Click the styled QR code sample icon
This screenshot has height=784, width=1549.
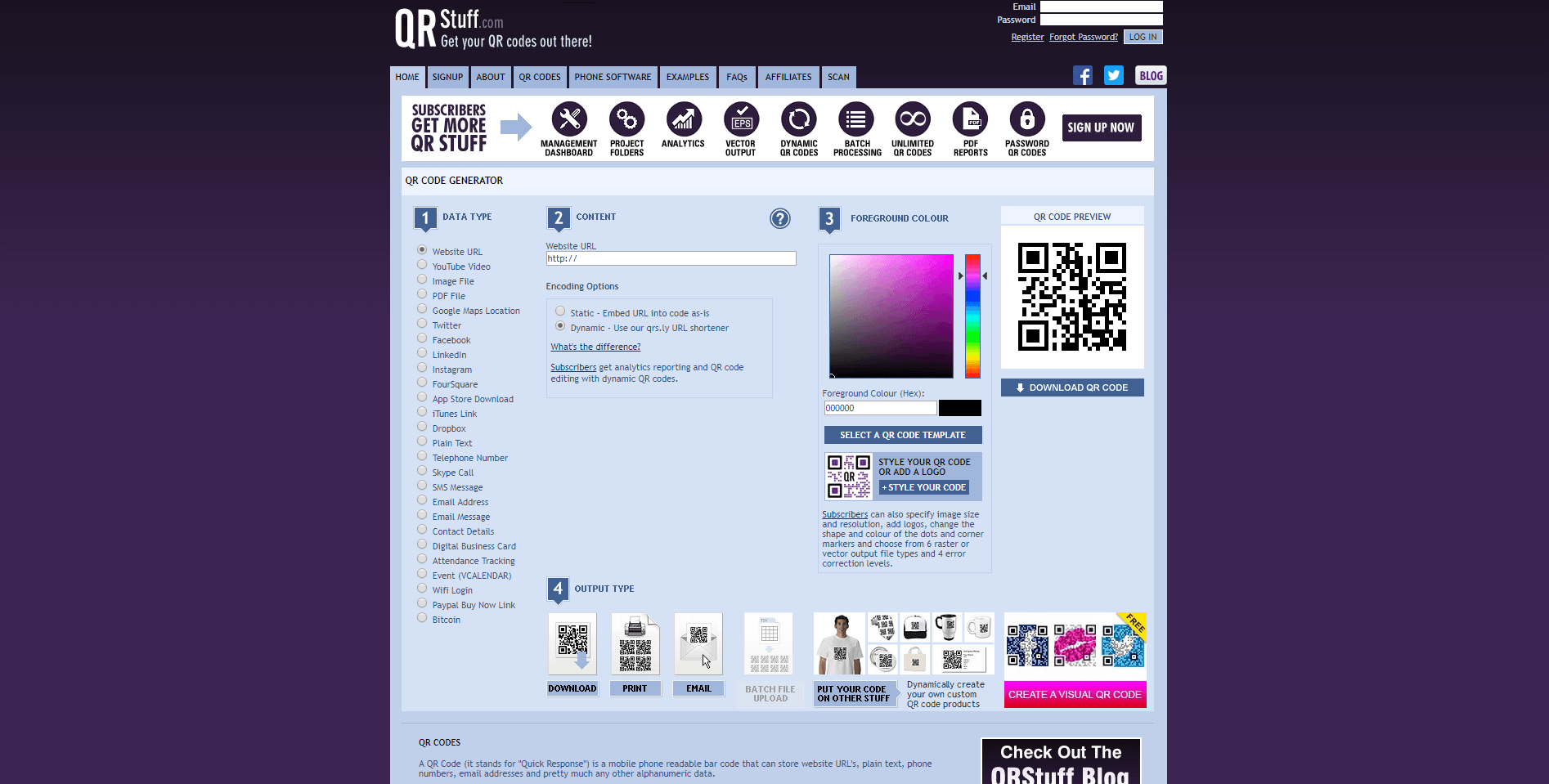click(849, 477)
